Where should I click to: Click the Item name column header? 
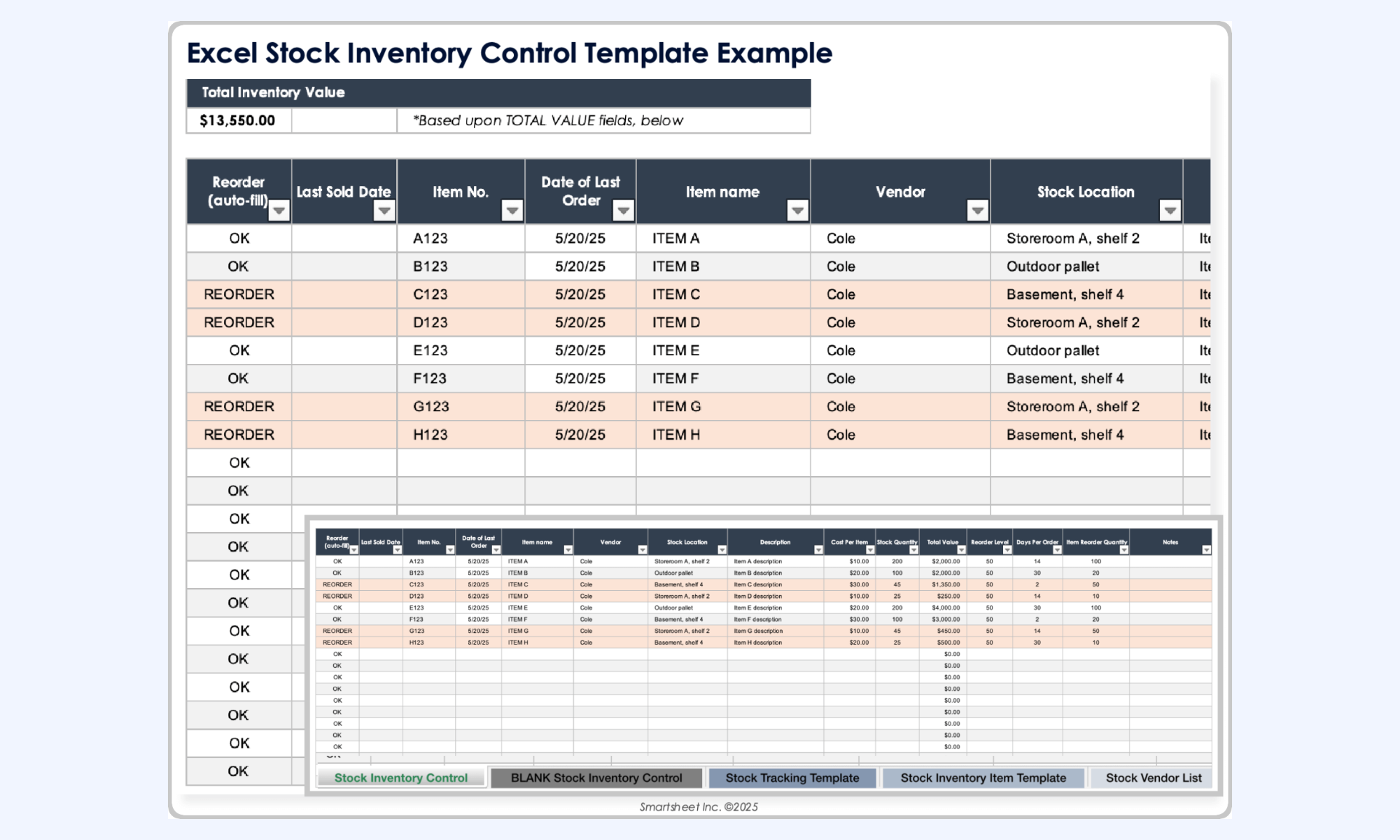(723, 191)
